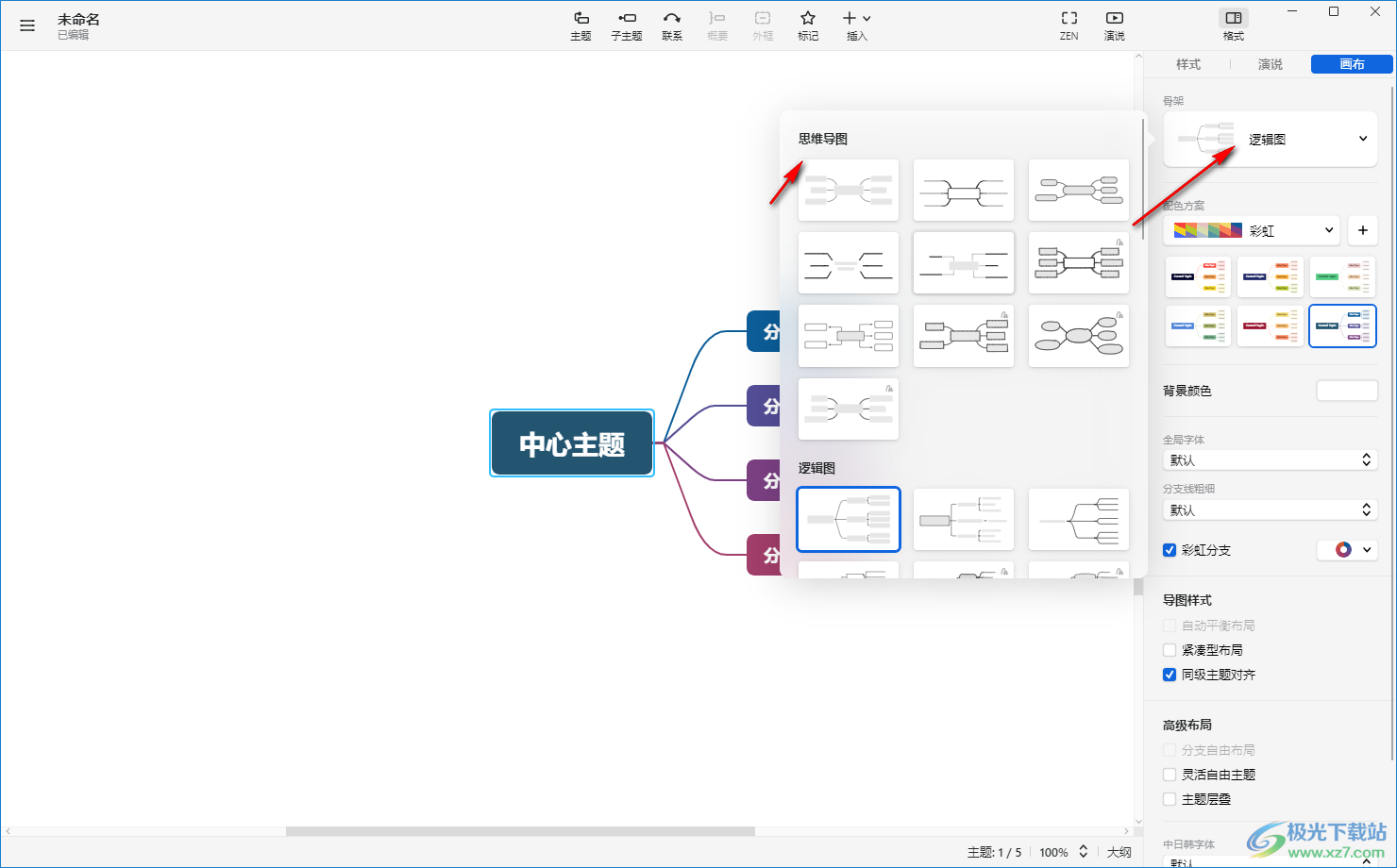Toggle the 彩虹分支 checkbox

click(1170, 550)
